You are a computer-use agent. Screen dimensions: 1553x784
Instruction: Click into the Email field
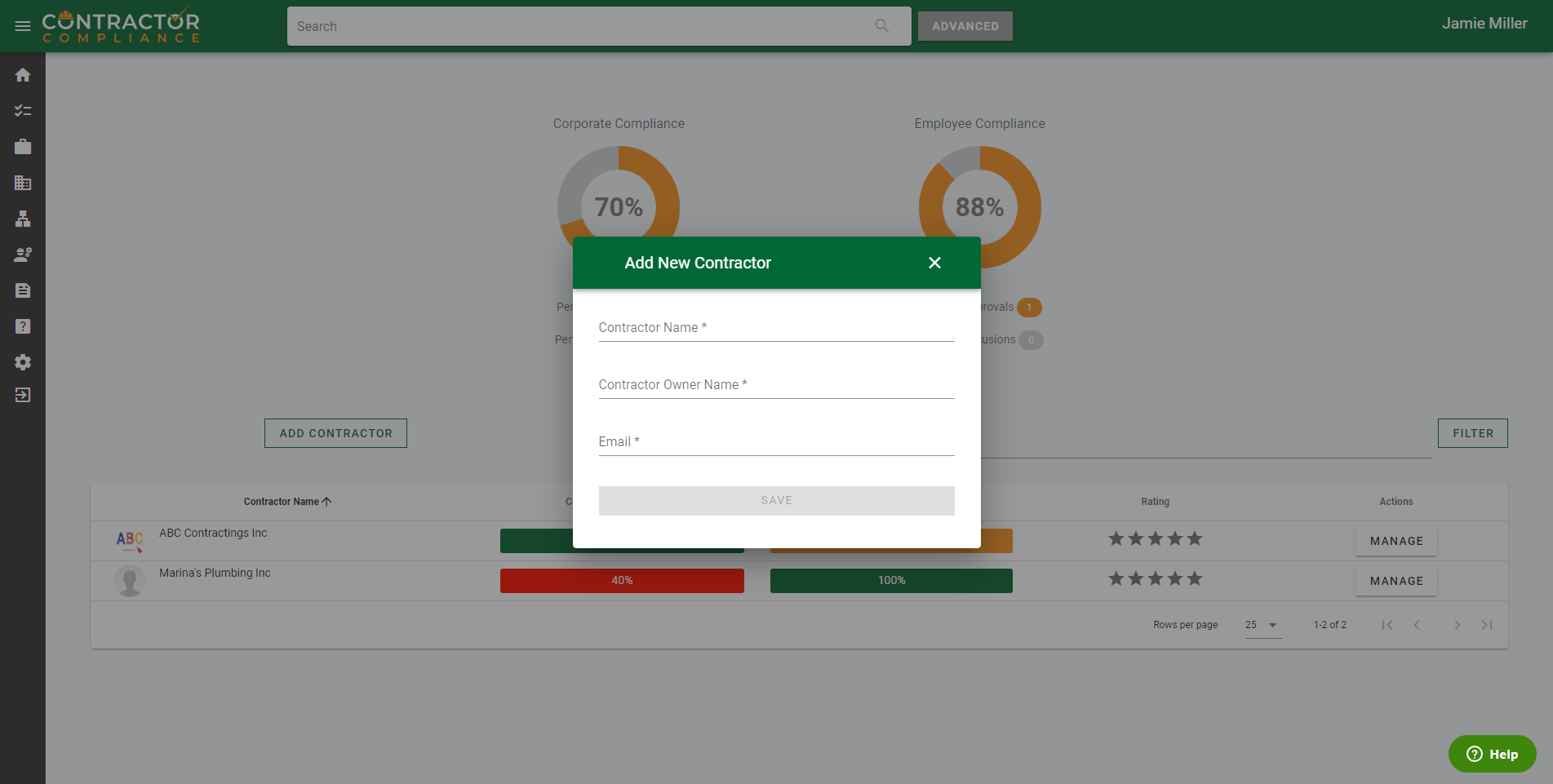(775, 442)
